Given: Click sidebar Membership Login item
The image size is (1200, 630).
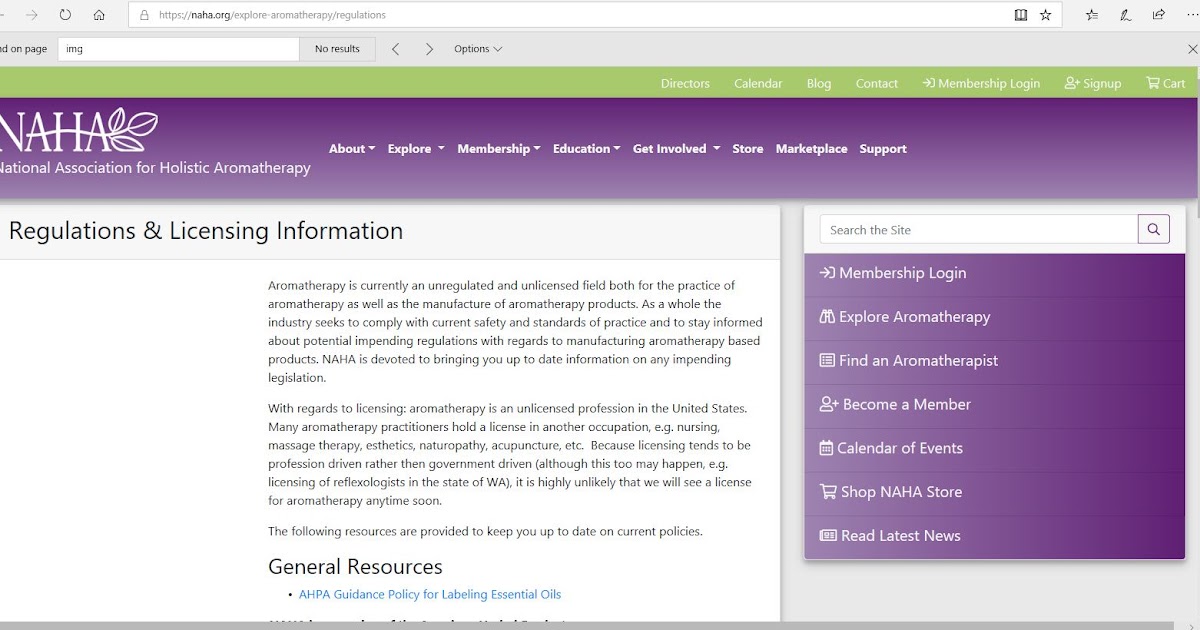Looking at the screenshot, I should 994,273.
